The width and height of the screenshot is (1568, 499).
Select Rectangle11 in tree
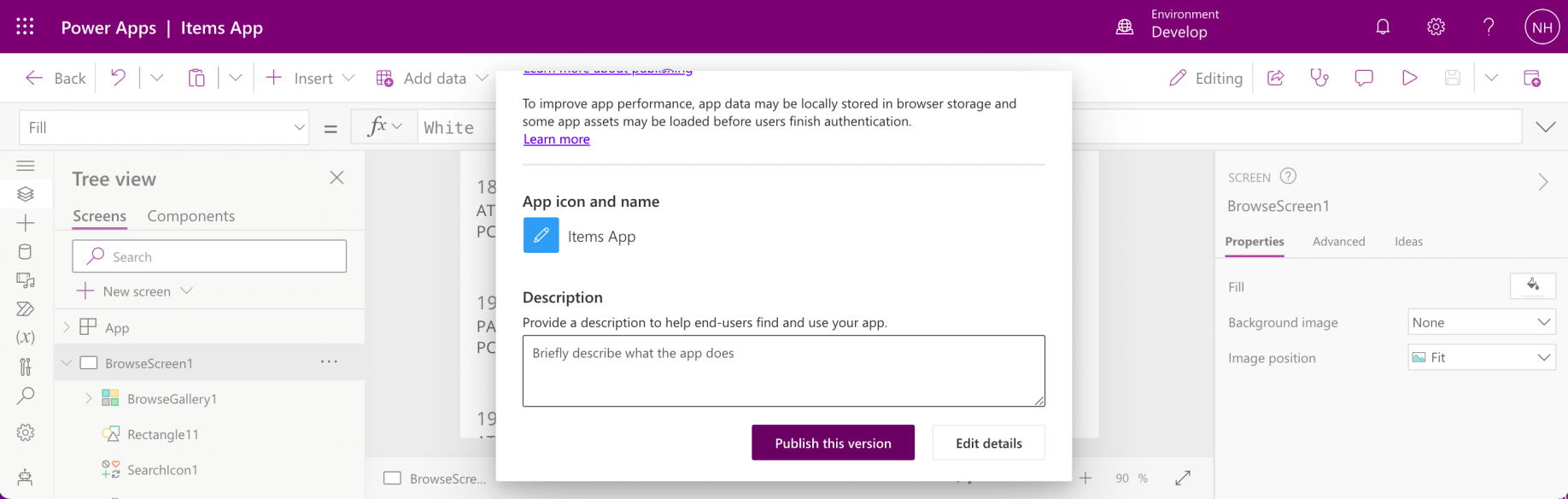click(x=162, y=434)
